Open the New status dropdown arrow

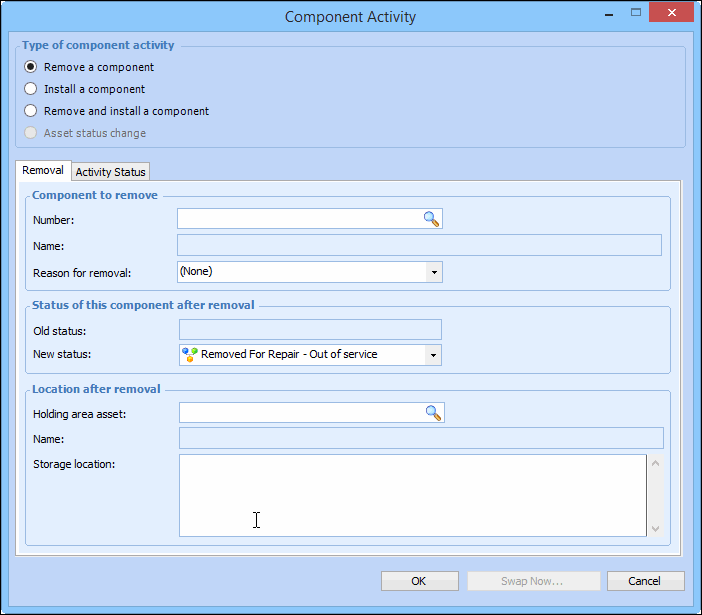[x=433, y=354]
